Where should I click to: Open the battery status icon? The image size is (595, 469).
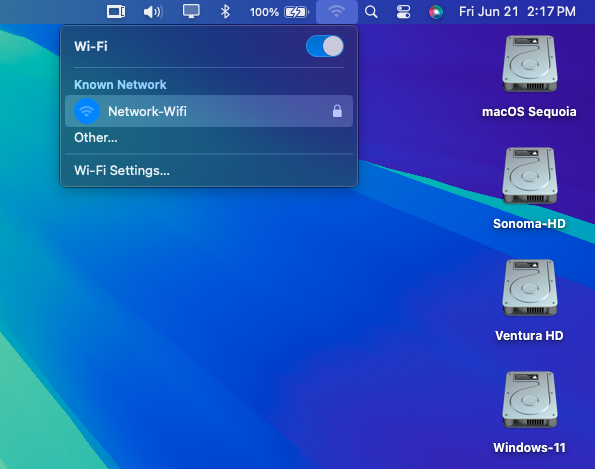point(297,12)
